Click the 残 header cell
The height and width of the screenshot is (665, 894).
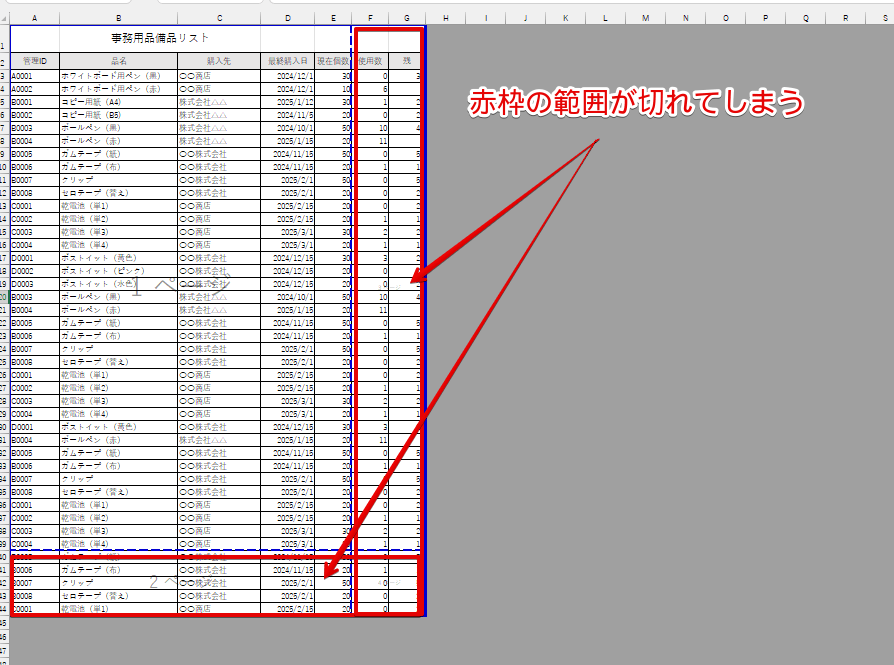[x=407, y=62]
